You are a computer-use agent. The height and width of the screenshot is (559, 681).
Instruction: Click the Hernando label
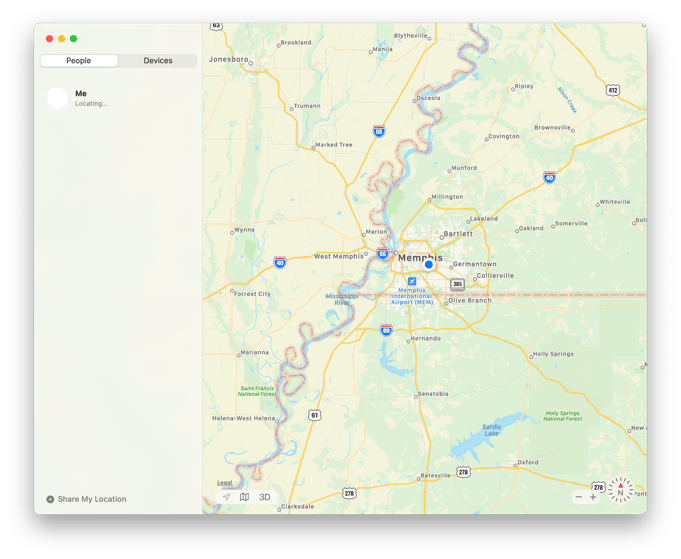[x=426, y=338]
